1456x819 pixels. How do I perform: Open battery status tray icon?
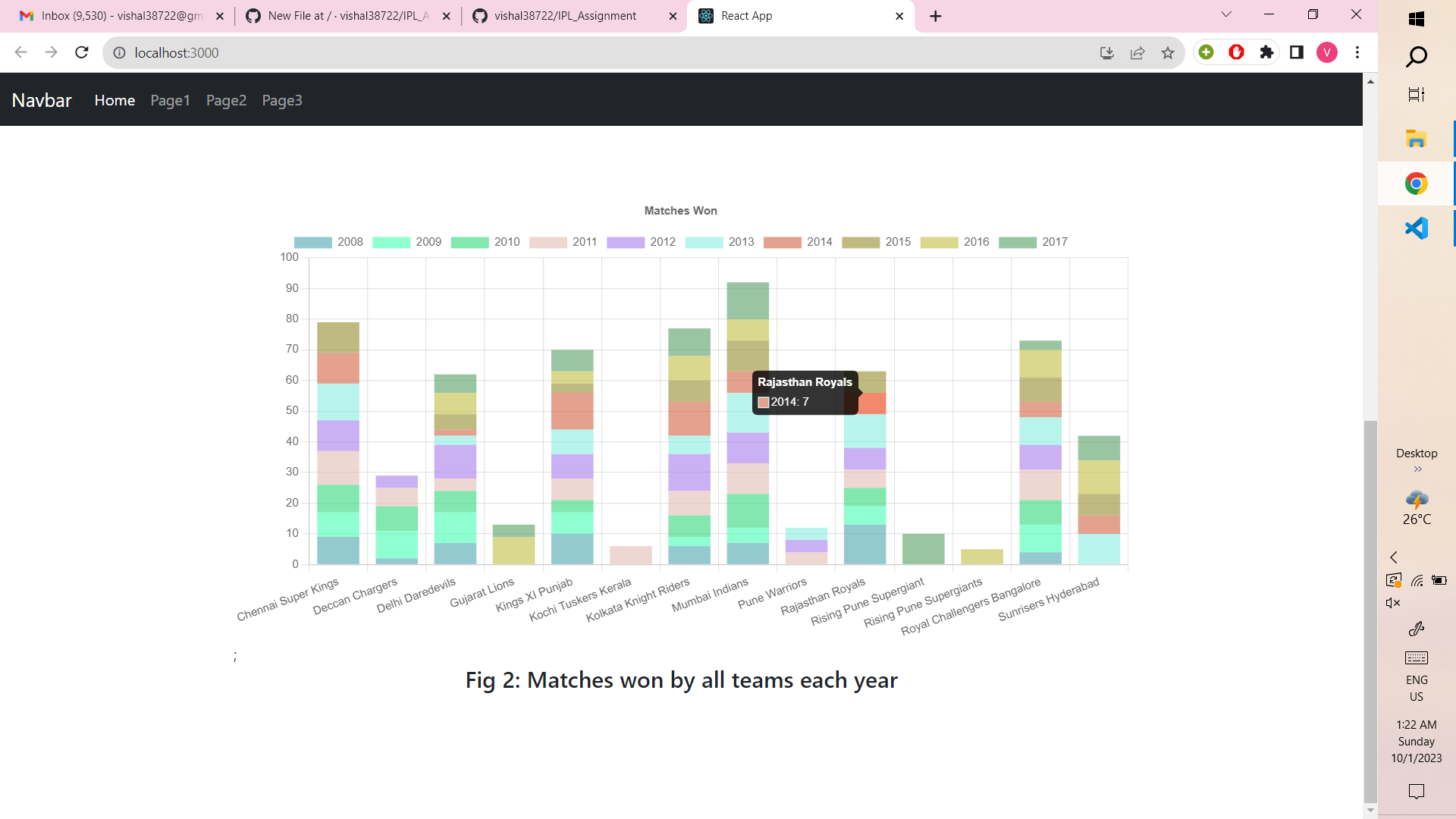coord(1439,580)
